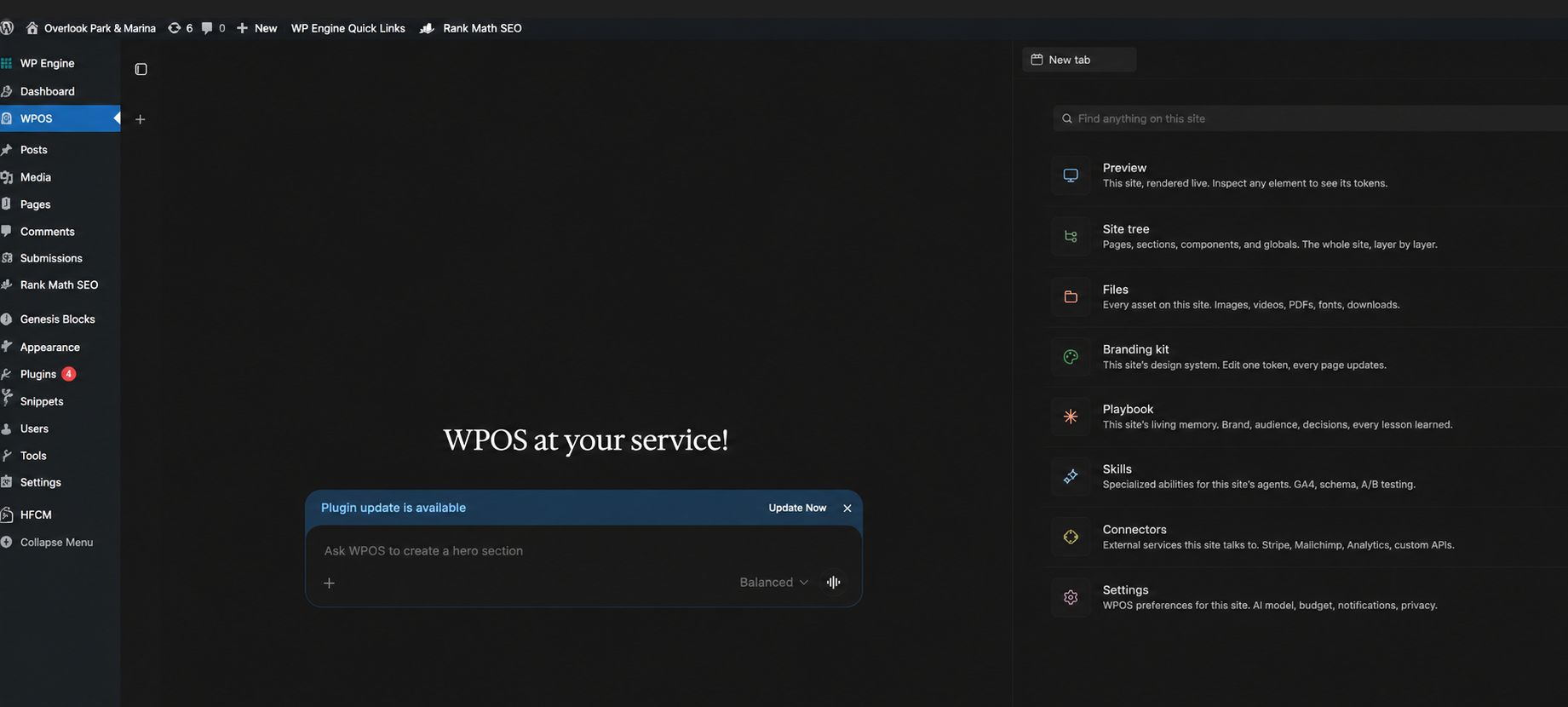Open the home icon for Overlook Park & Marina

(32, 28)
